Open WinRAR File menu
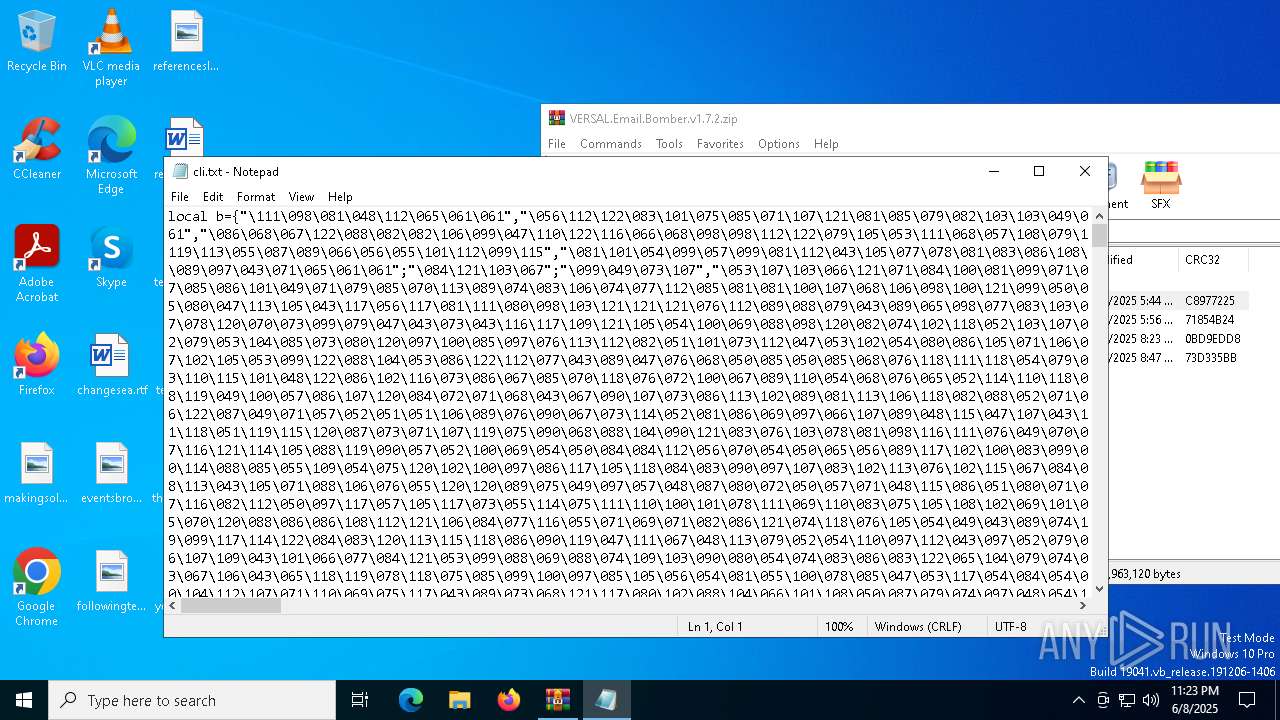 557,144
